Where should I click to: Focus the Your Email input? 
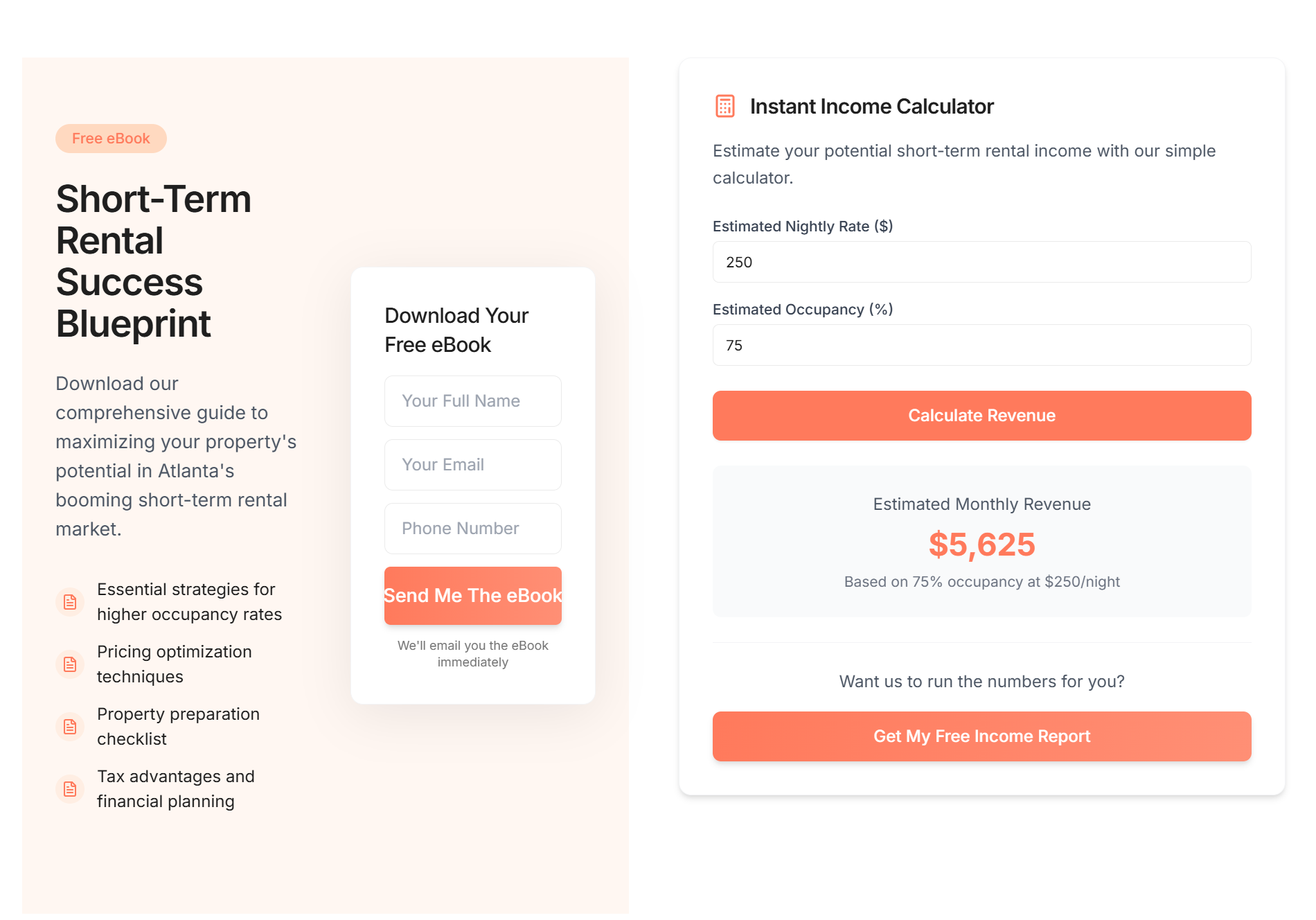pos(473,465)
